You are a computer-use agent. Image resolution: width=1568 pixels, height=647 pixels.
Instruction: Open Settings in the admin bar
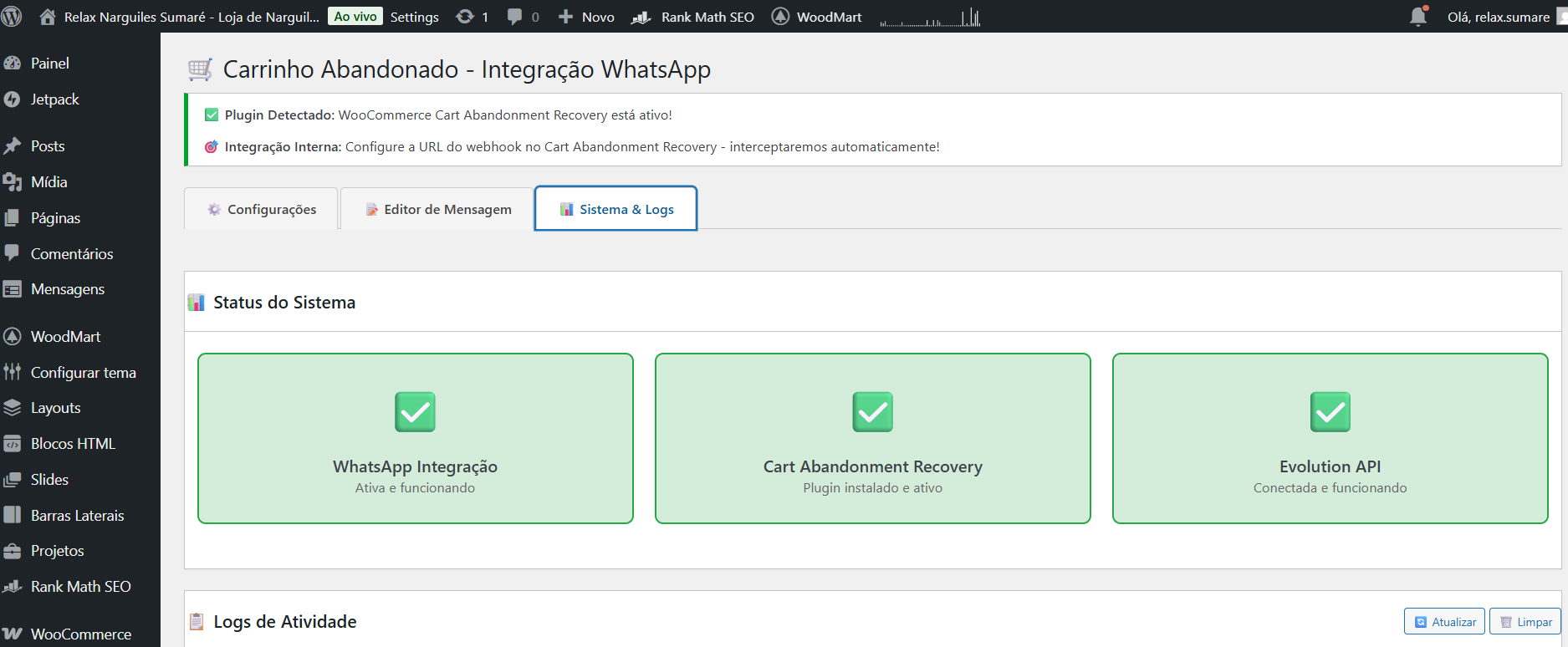[x=414, y=17]
